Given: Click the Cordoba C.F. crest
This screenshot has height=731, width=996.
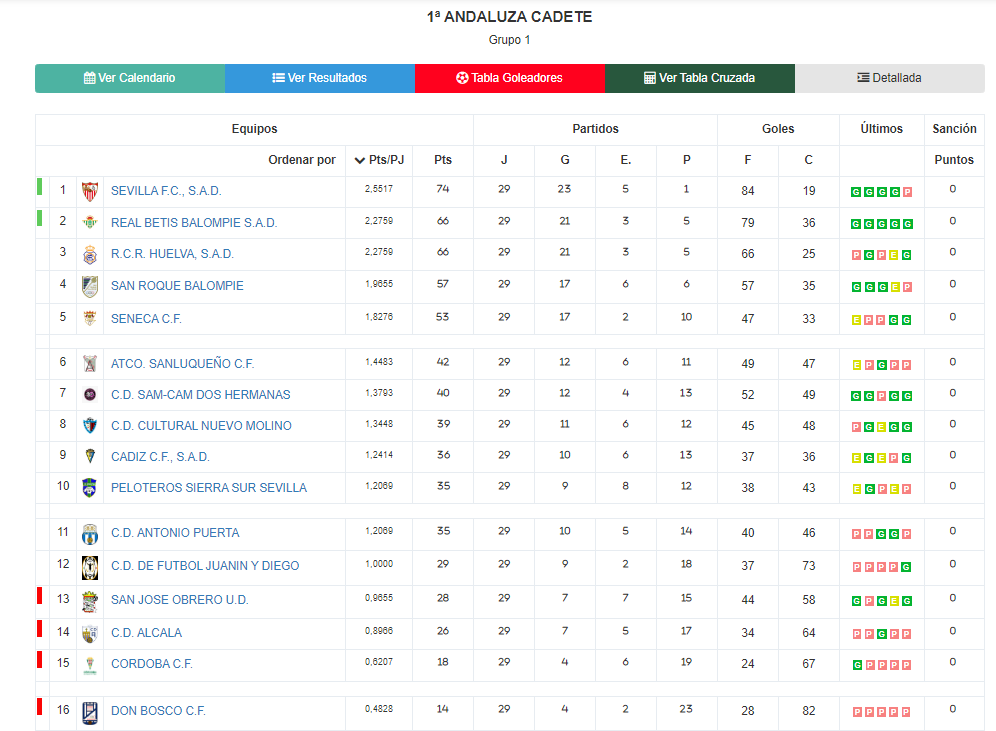Looking at the screenshot, I should 90,665.
